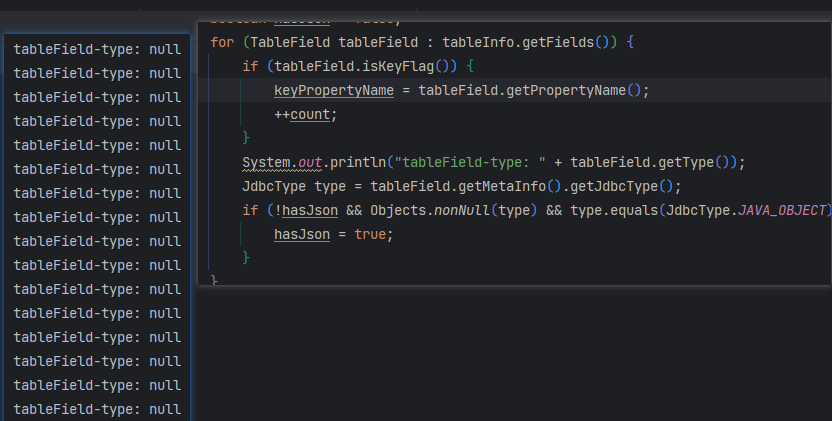Click the 'true' literal

(x=370, y=235)
